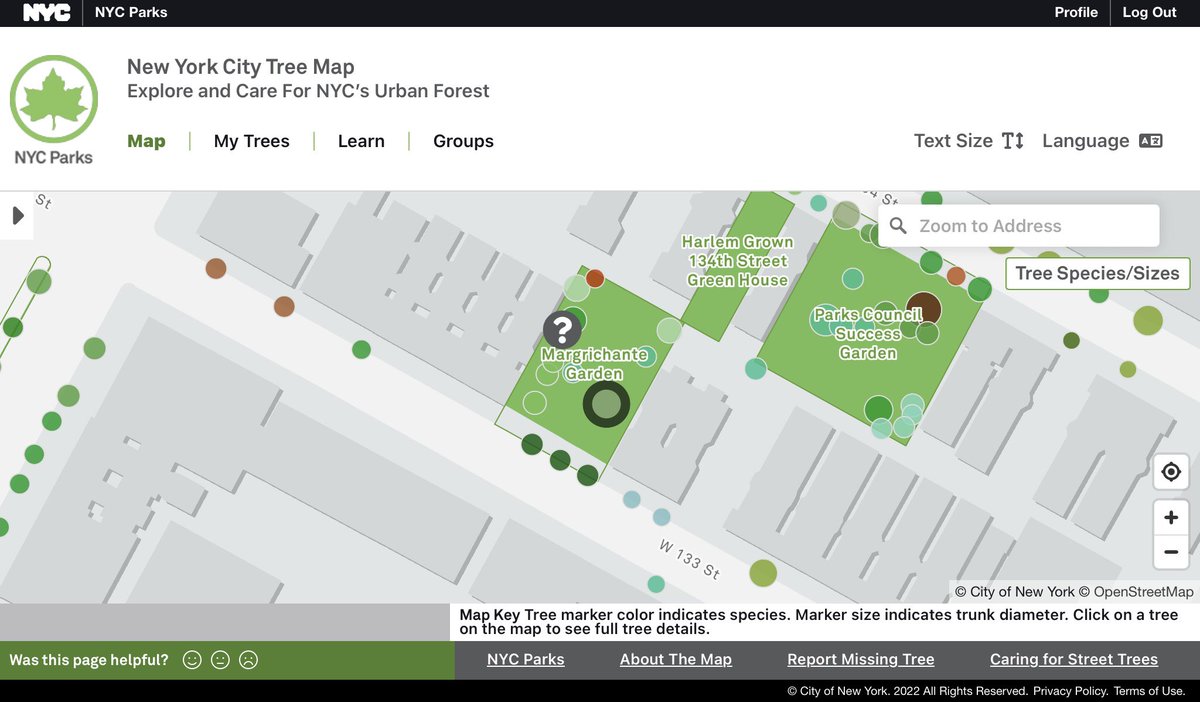Click New York City Tree Map title
This screenshot has width=1200, height=702.
[241, 67]
